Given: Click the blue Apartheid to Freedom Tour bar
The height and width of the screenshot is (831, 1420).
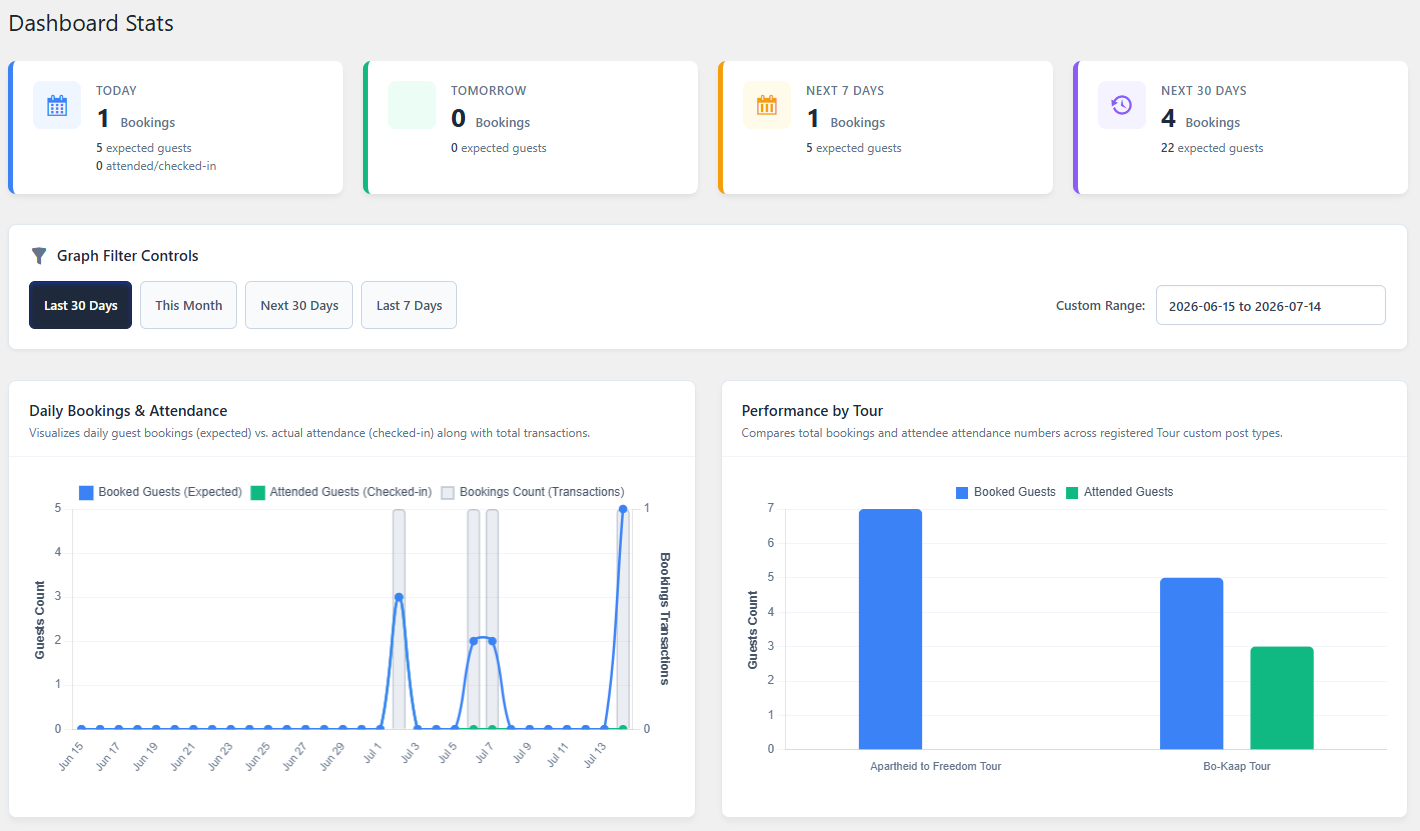Looking at the screenshot, I should [890, 629].
